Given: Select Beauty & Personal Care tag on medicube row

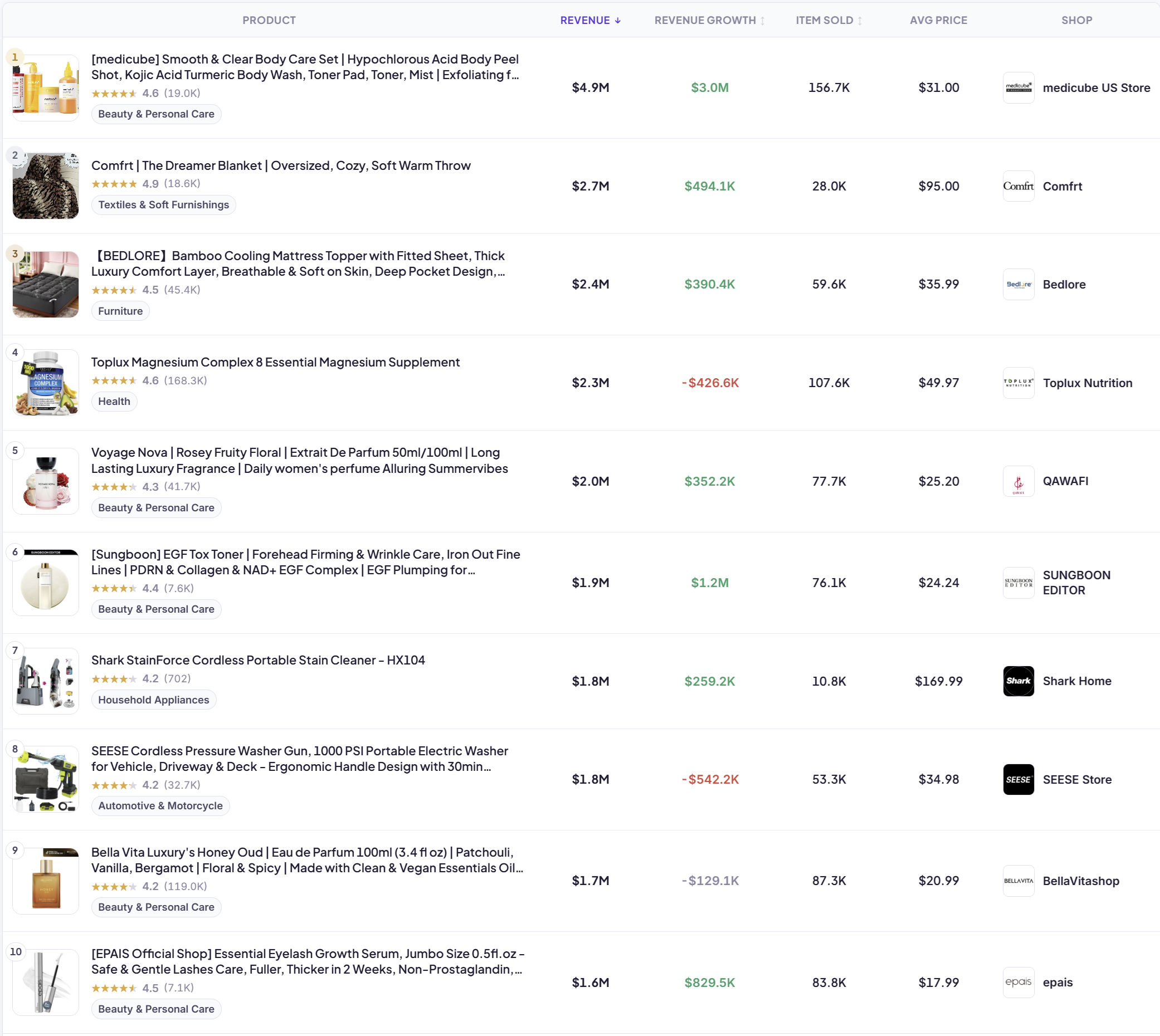Looking at the screenshot, I should pyautogui.click(x=156, y=114).
